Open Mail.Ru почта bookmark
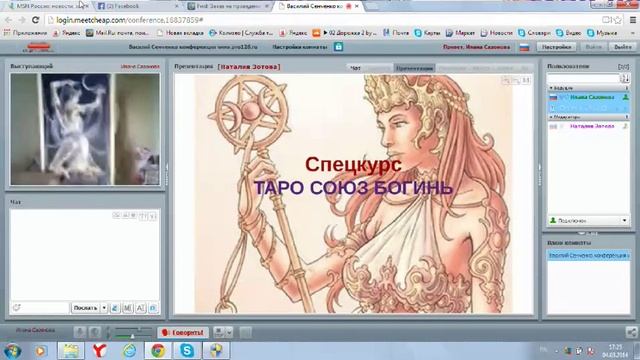 pyautogui.click(x=118, y=33)
